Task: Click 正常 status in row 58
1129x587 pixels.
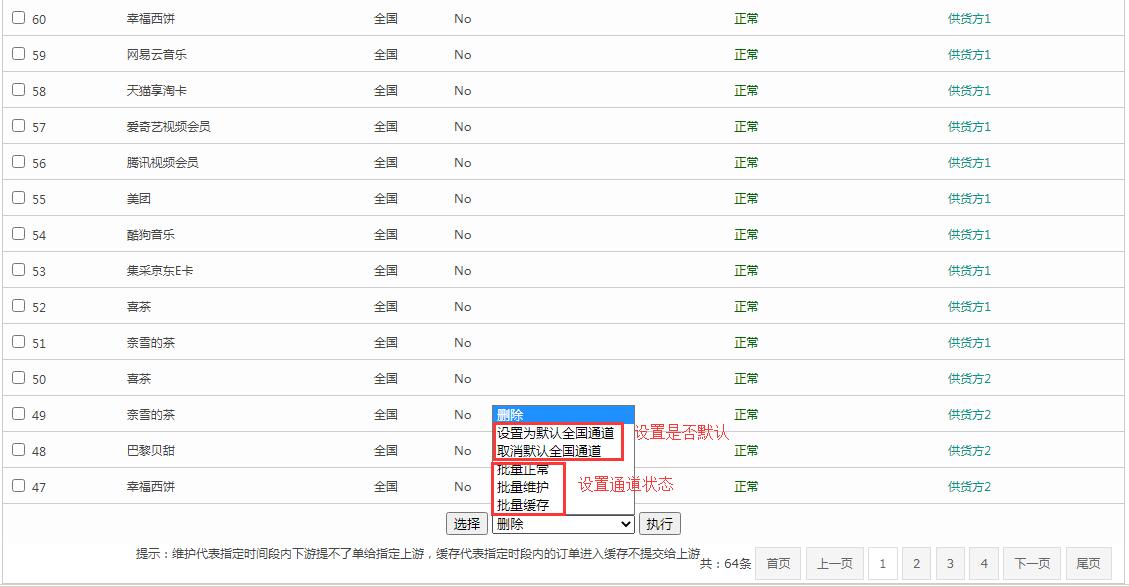Action: tap(746, 91)
